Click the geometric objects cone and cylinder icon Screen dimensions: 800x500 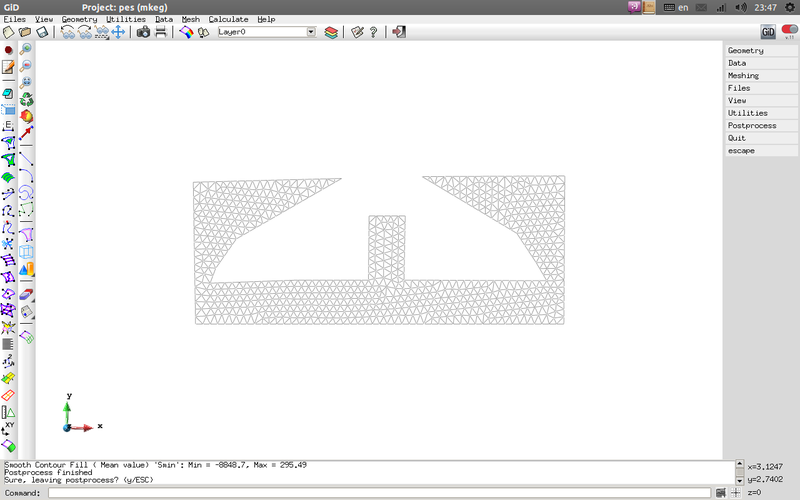pos(26,269)
